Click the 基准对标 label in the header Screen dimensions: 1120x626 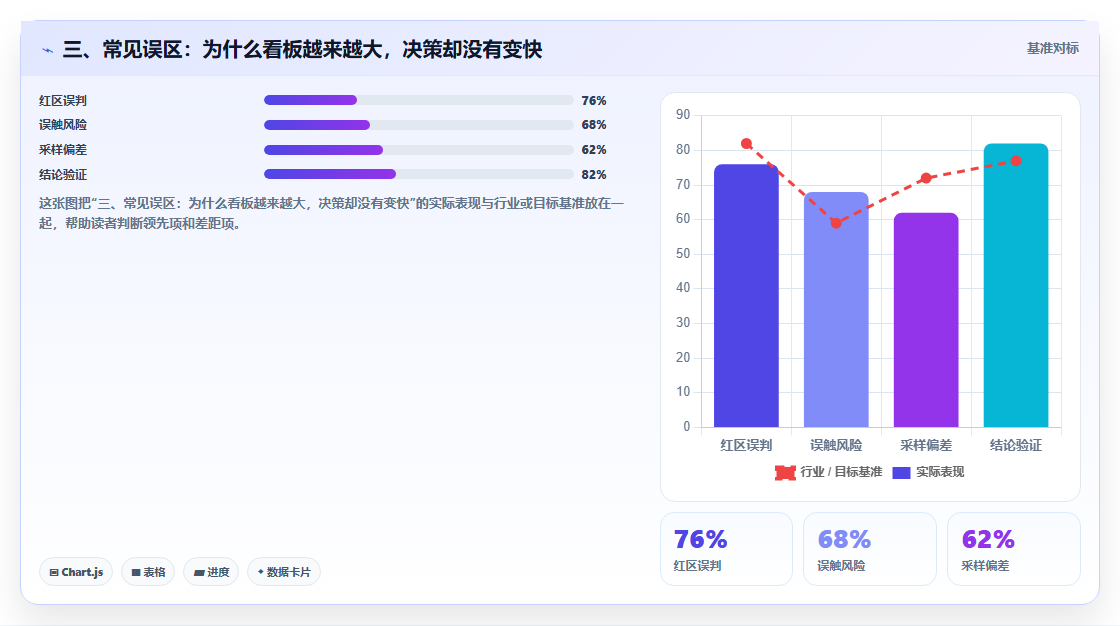coord(1052,49)
